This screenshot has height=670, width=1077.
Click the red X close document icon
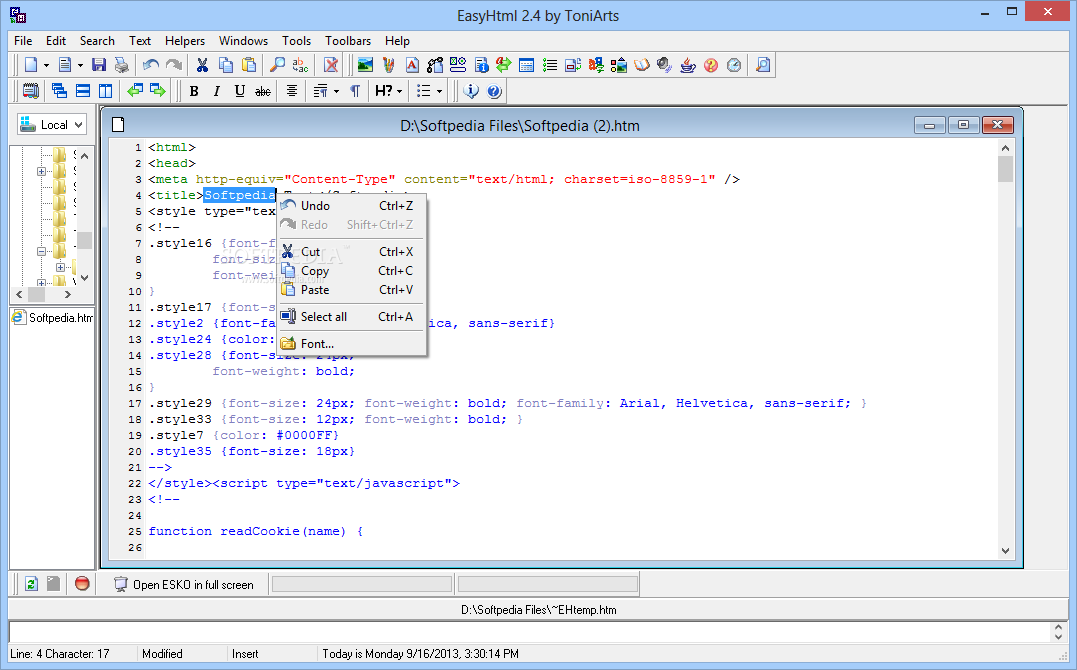(x=331, y=65)
